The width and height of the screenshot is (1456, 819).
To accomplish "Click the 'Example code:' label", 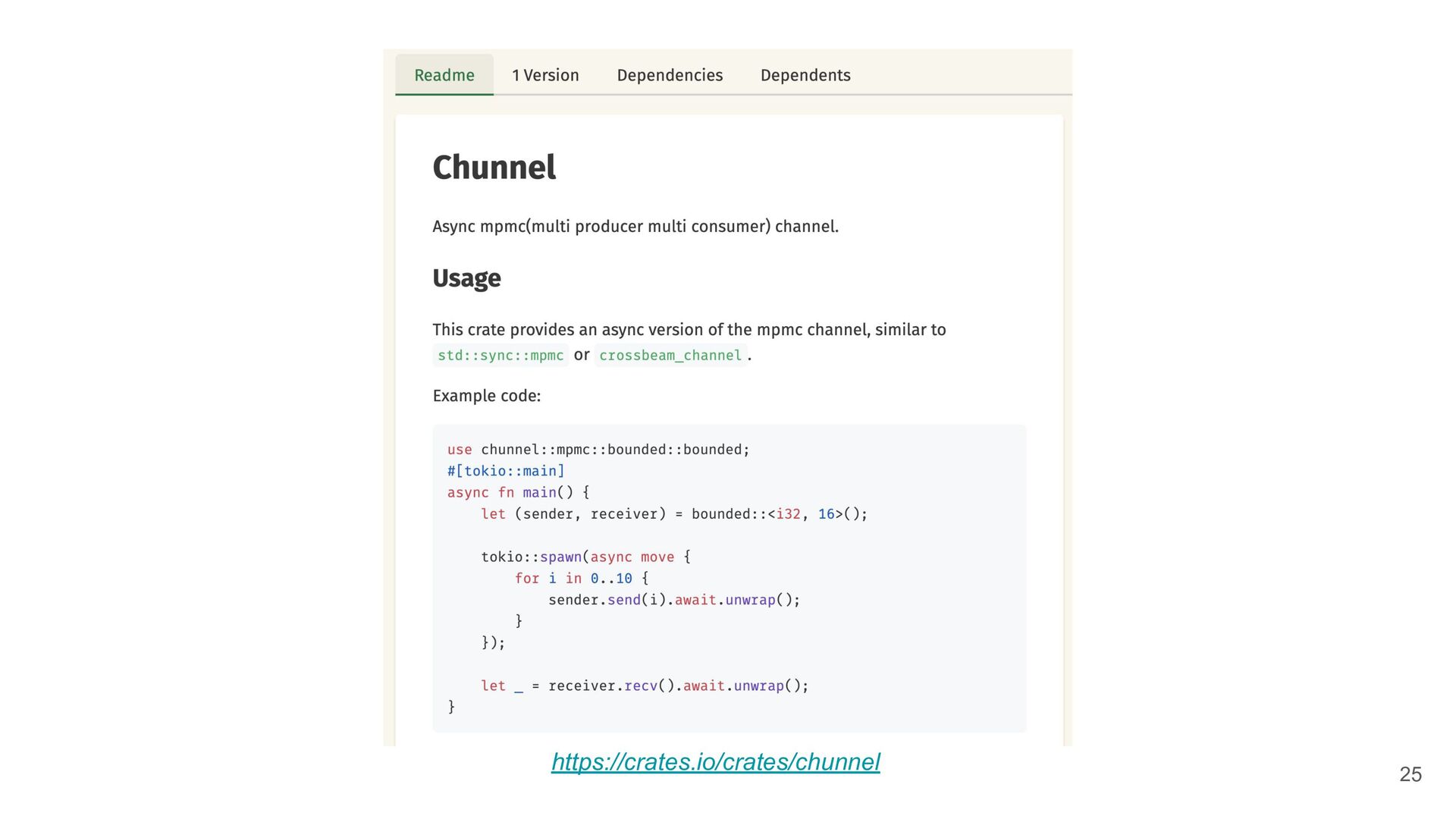I will tap(486, 396).
